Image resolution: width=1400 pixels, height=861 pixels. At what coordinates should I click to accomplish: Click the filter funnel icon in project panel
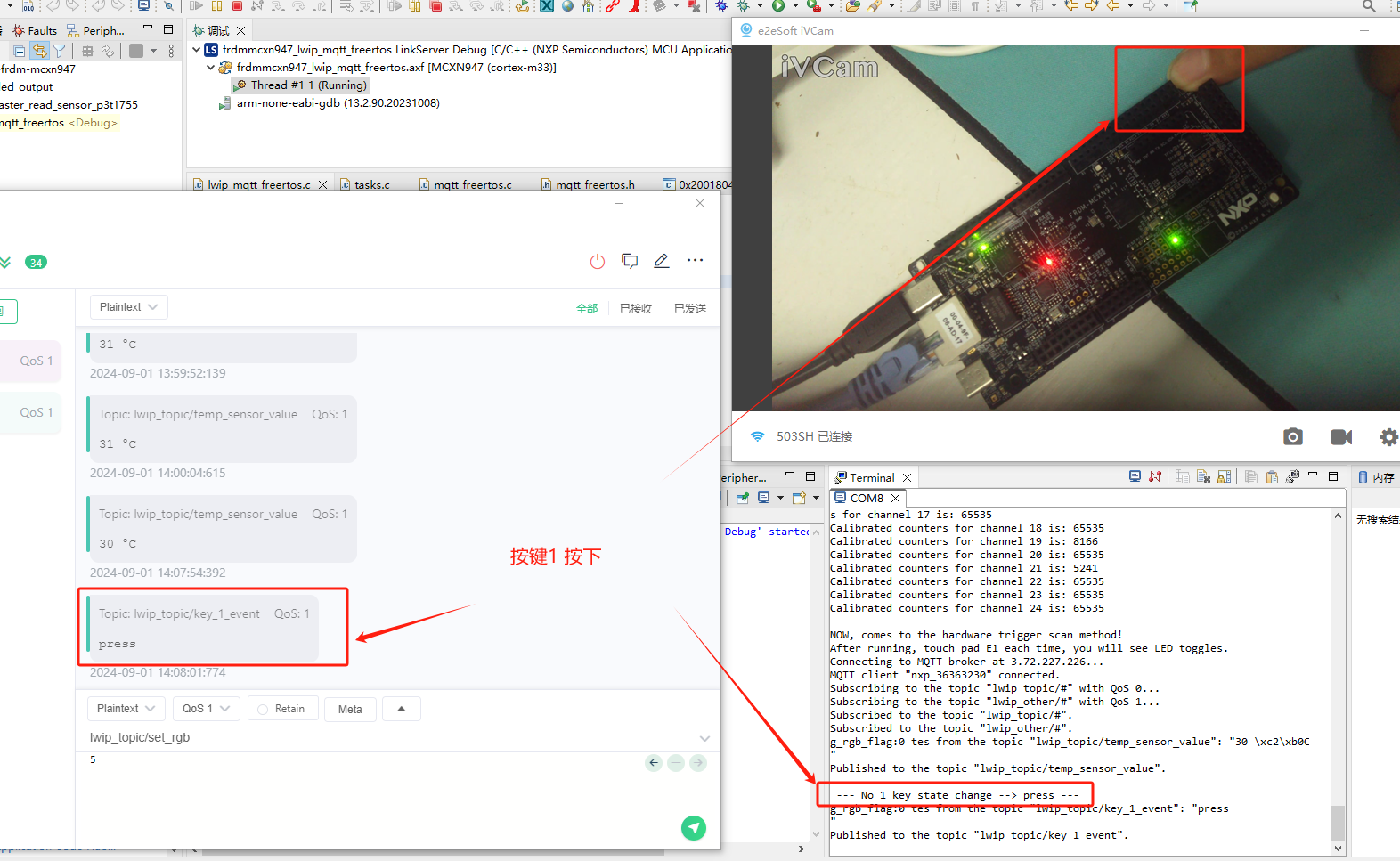pos(60,51)
